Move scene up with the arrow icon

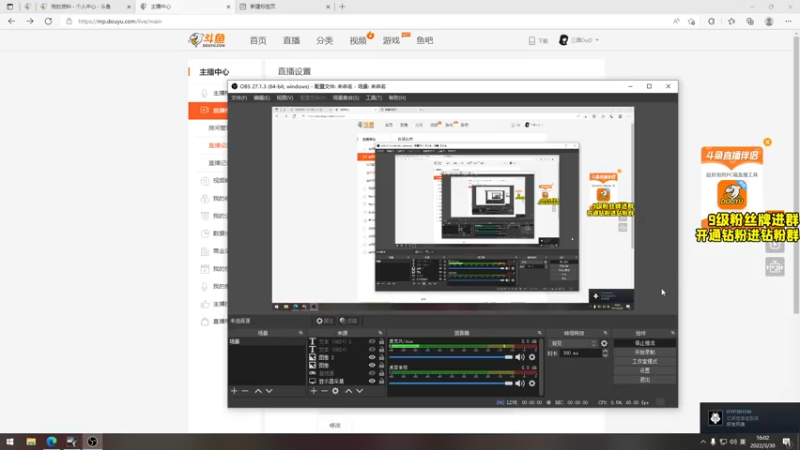[x=258, y=391]
